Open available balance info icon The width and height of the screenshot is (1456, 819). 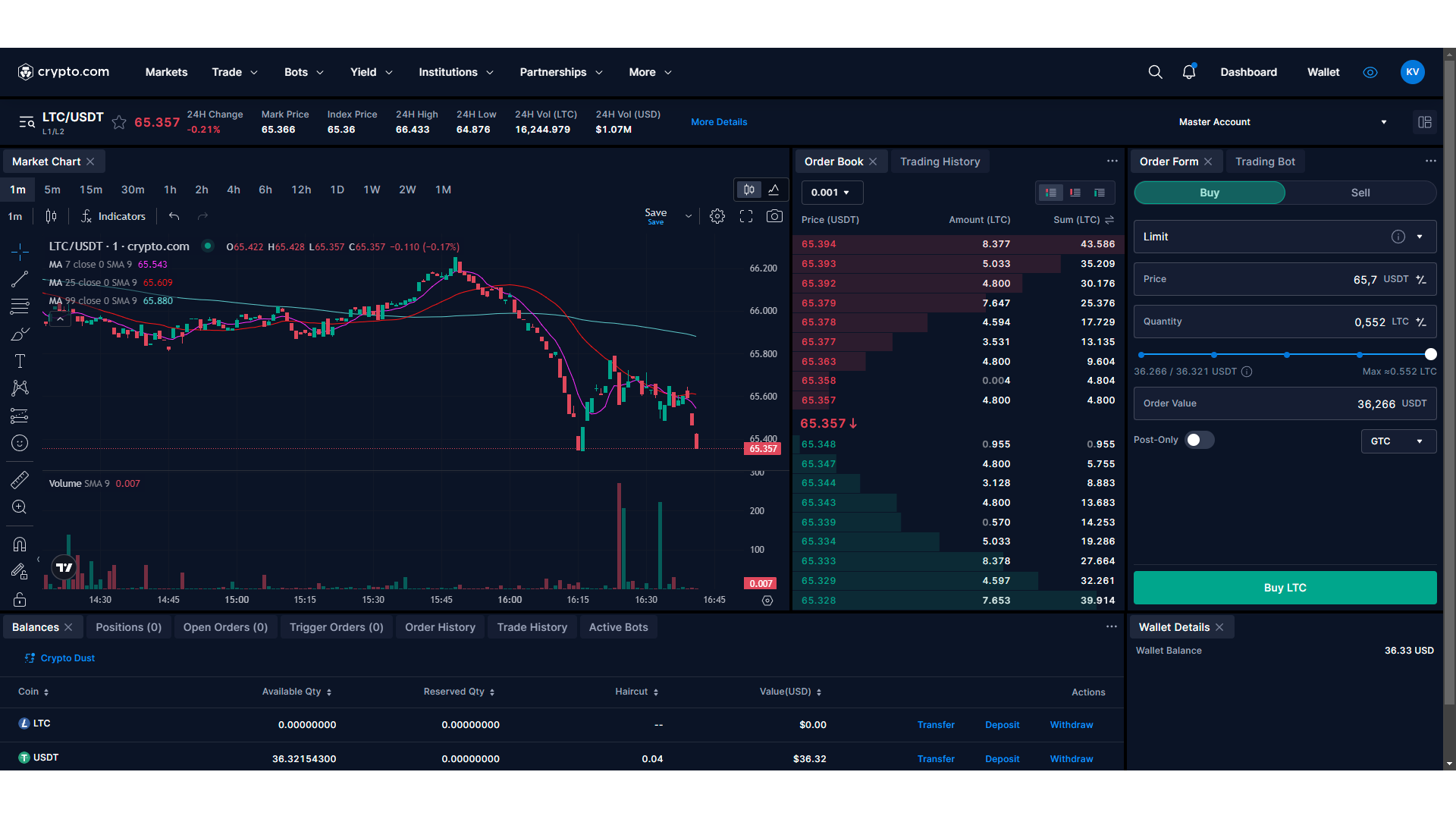pyautogui.click(x=1247, y=372)
